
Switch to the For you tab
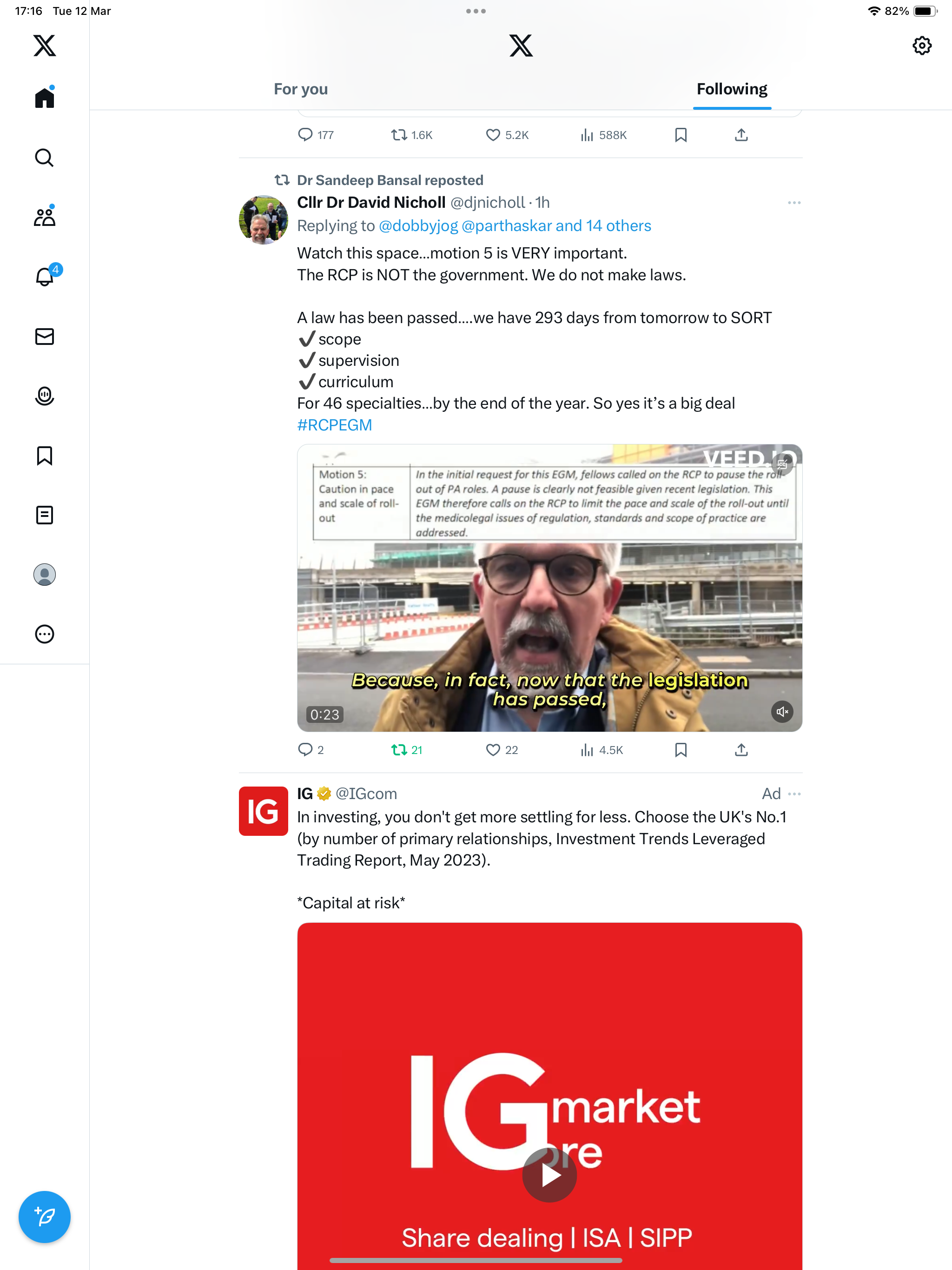301,89
